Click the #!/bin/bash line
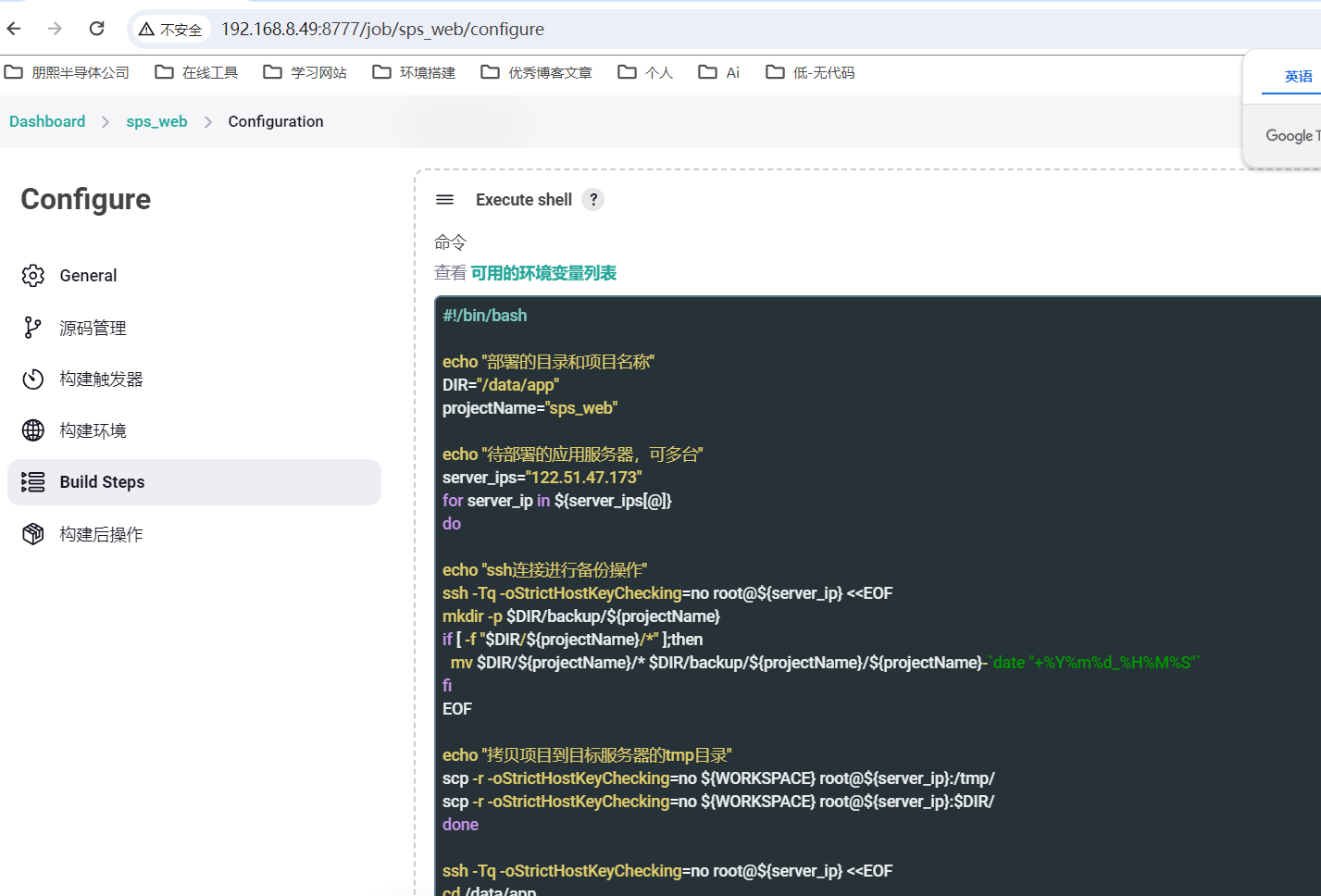Viewport: 1321px width, 896px height. click(485, 316)
